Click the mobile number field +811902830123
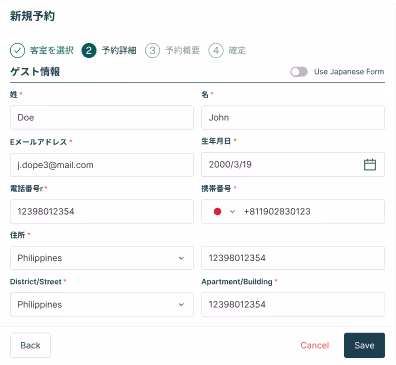Viewport: 396px width, 365px height. 293,212
